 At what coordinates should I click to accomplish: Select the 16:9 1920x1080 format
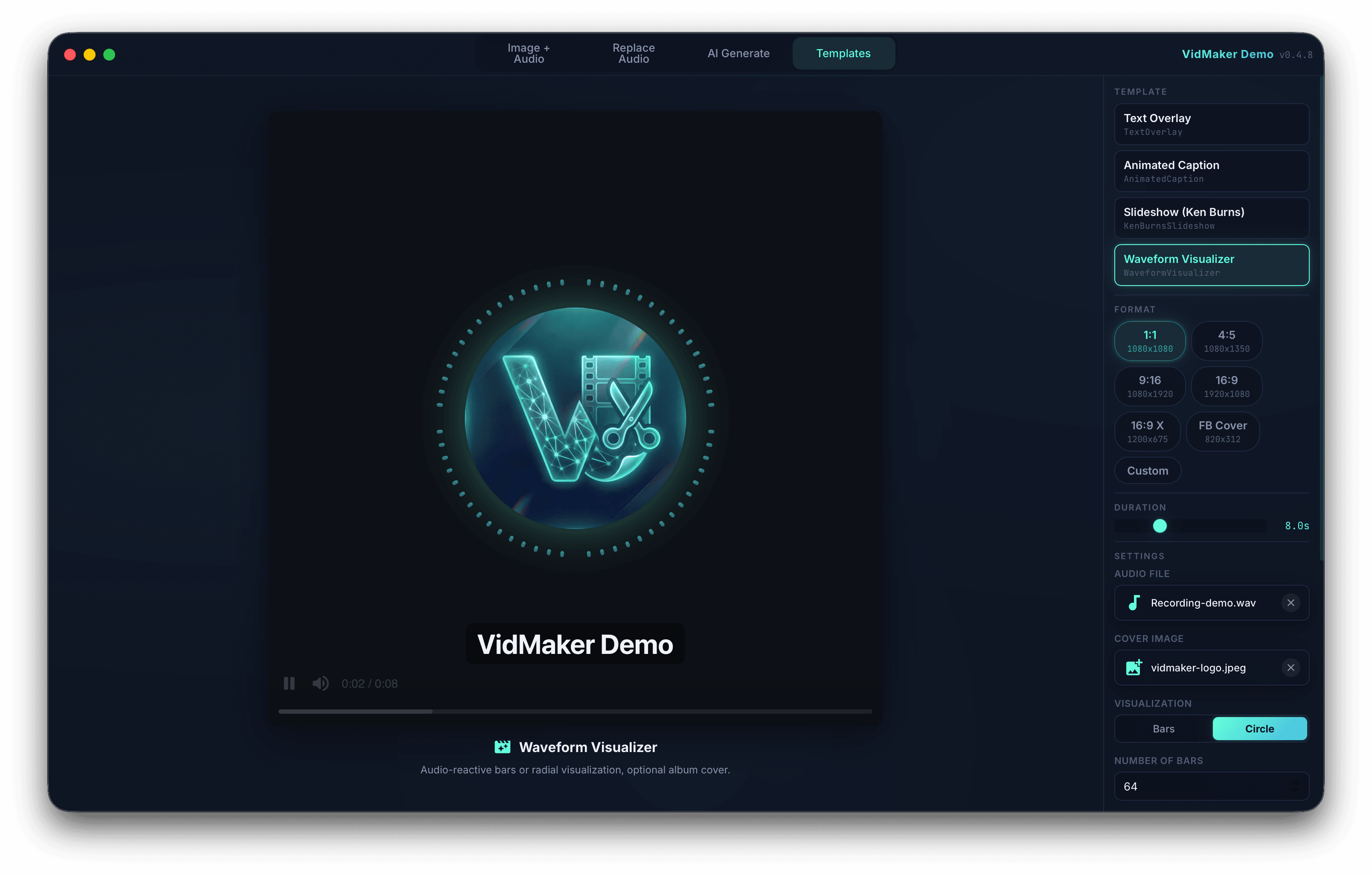click(1226, 386)
